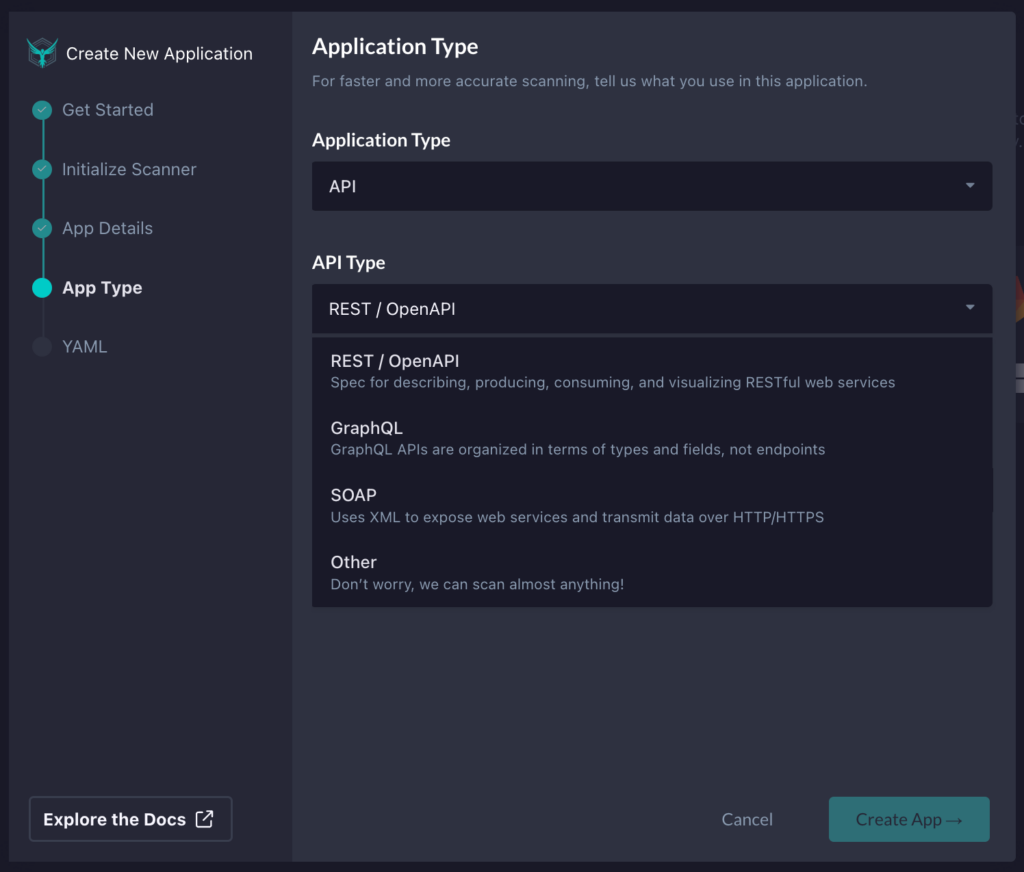Click the YAML step circle indicator
This screenshot has height=872, width=1024.
[41, 346]
